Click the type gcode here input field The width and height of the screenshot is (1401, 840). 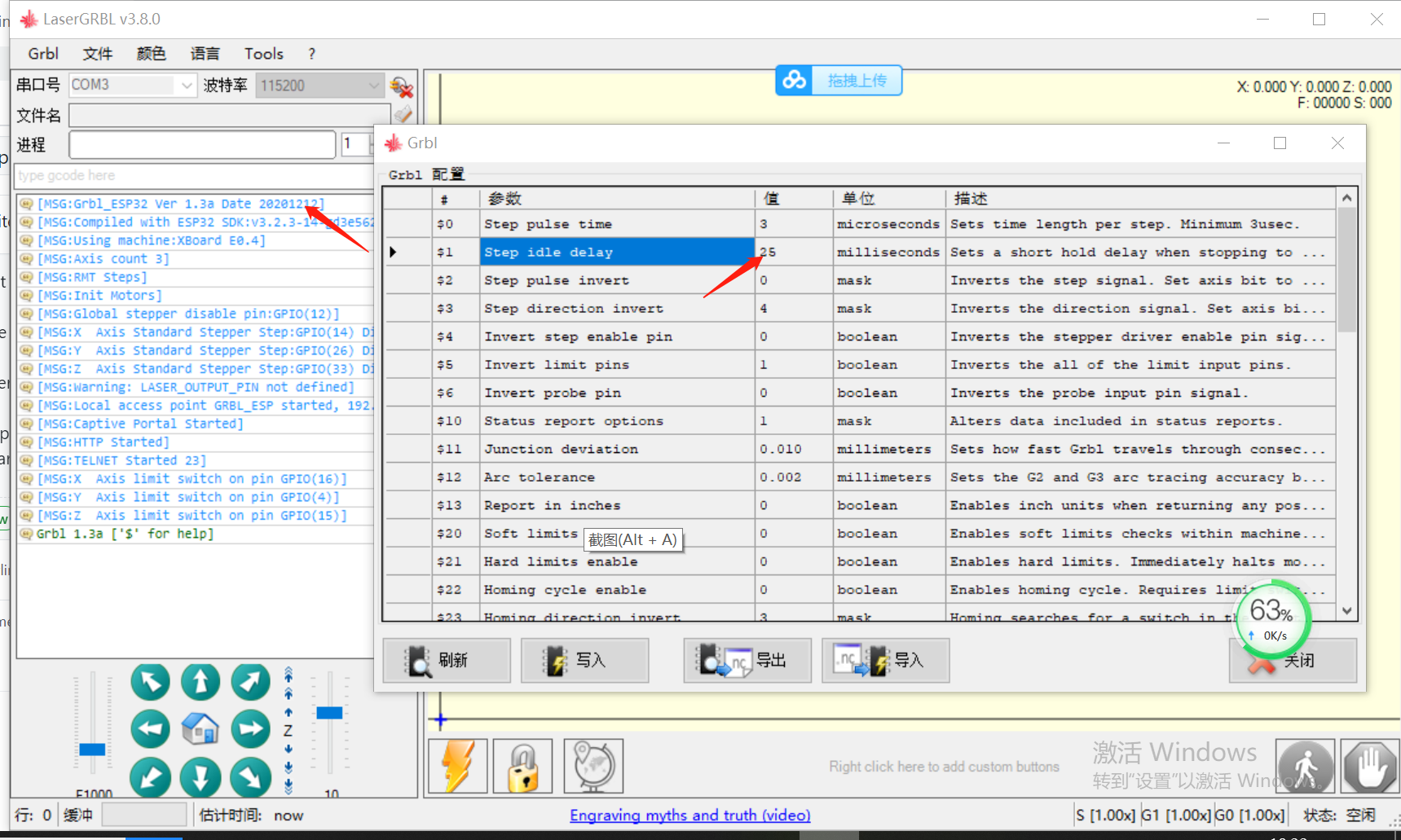pyautogui.click(x=193, y=175)
